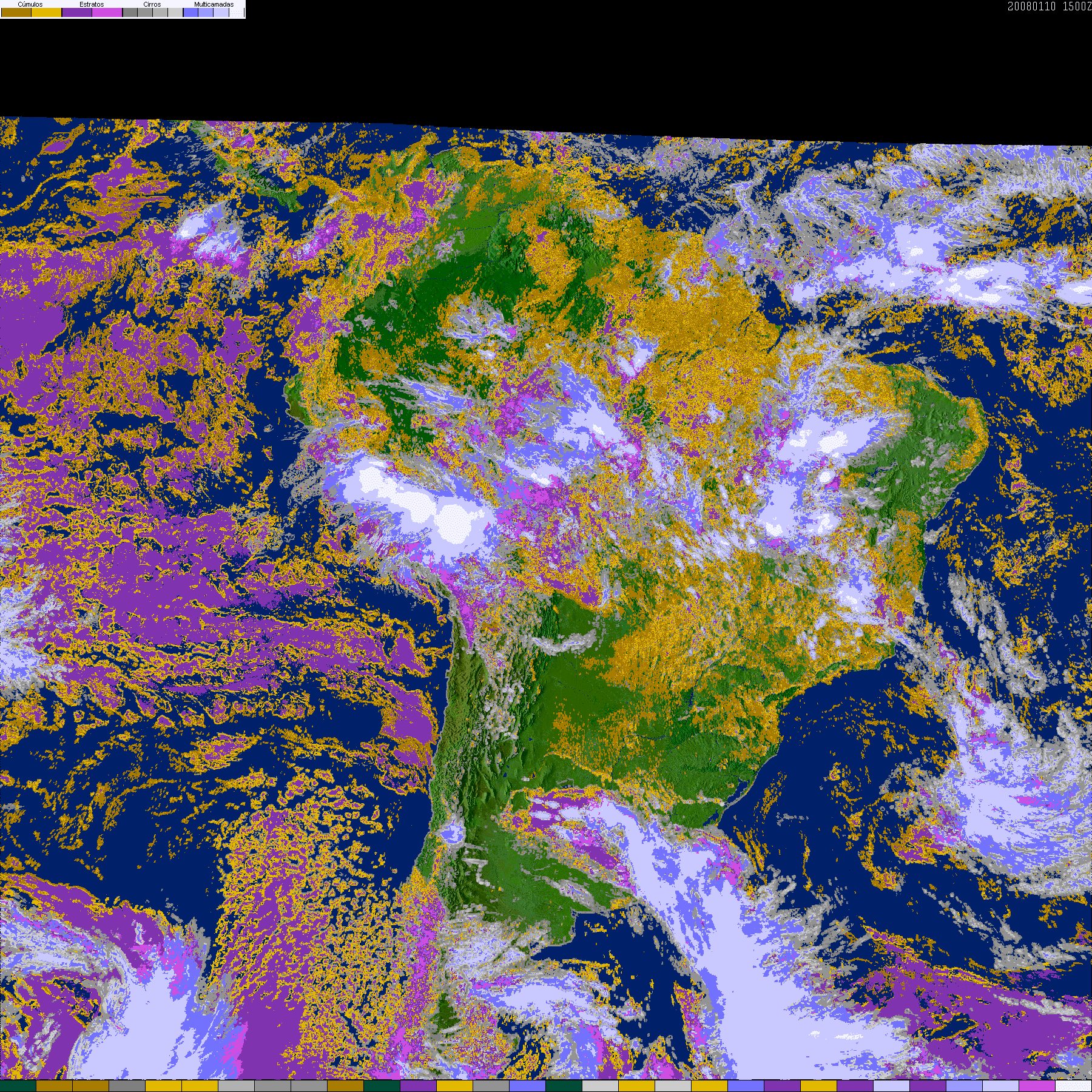
Task: Select the dark purple Estratos swatch
Action: [77, 12]
